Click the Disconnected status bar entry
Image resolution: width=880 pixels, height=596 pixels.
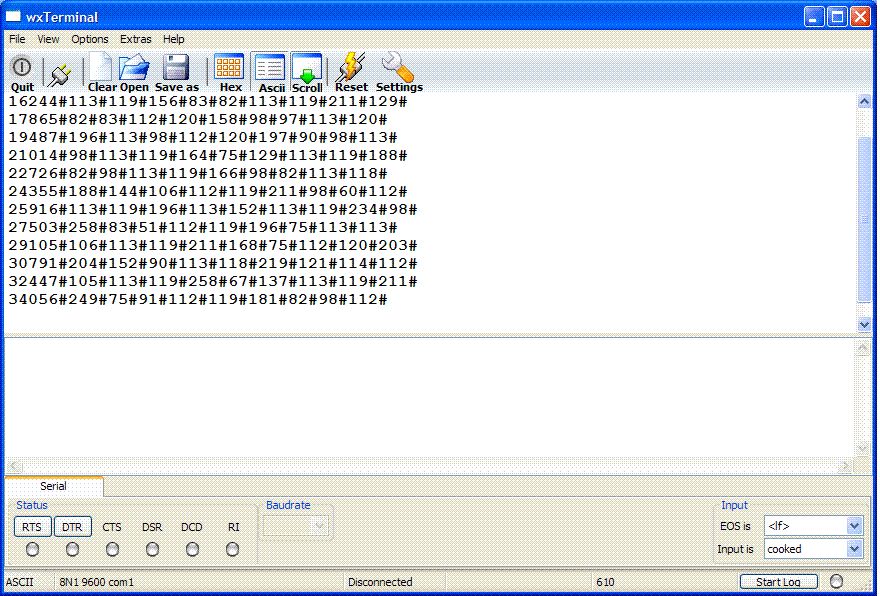pos(380,582)
